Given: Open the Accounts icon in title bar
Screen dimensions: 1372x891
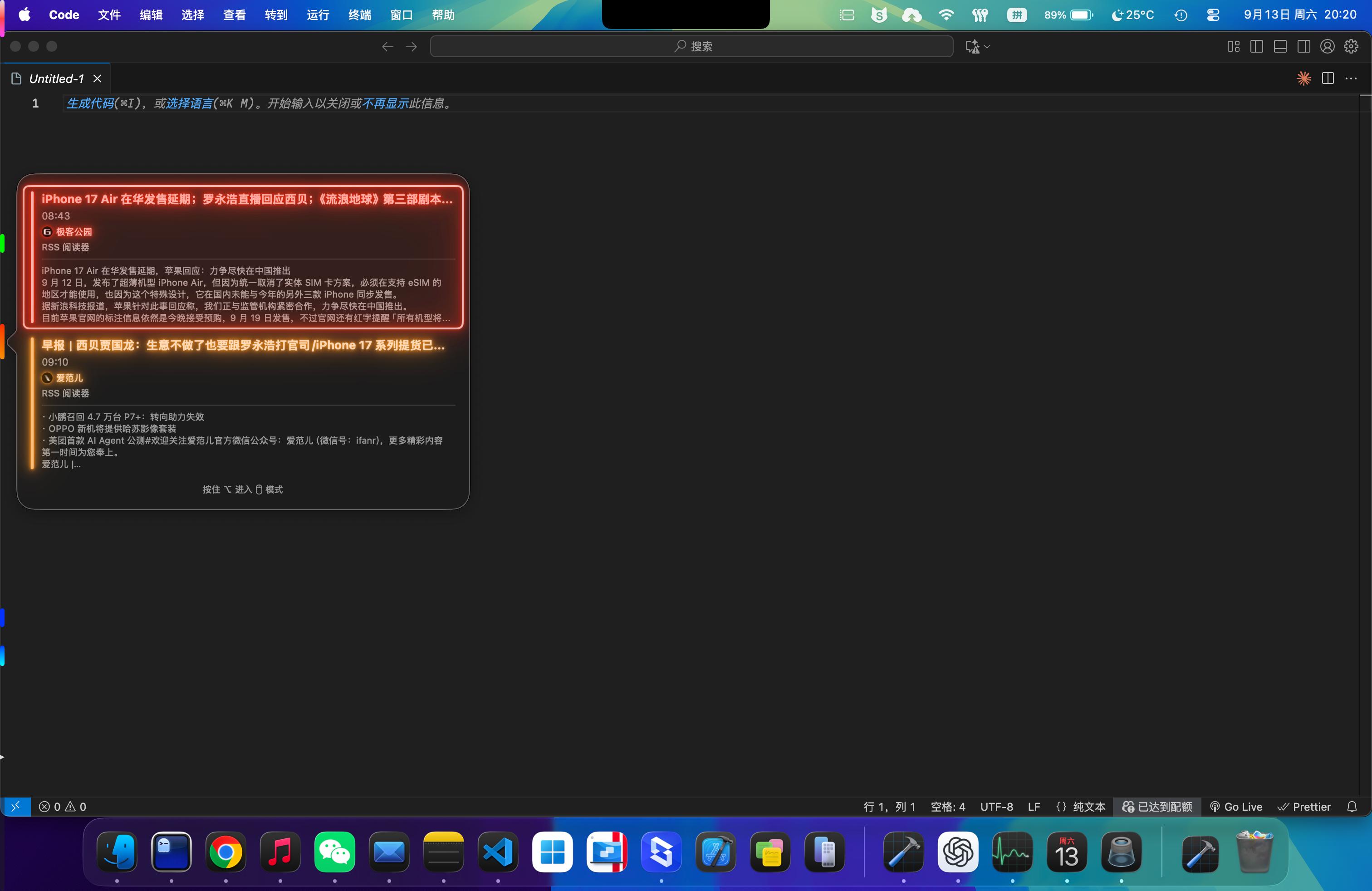Looking at the screenshot, I should tap(1328, 47).
